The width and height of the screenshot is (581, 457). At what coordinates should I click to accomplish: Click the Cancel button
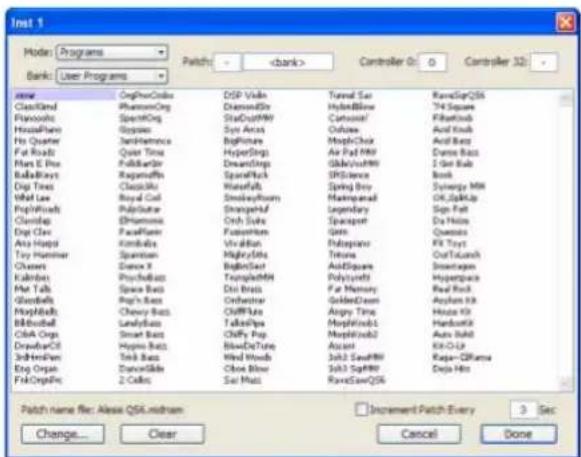point(419,434)
